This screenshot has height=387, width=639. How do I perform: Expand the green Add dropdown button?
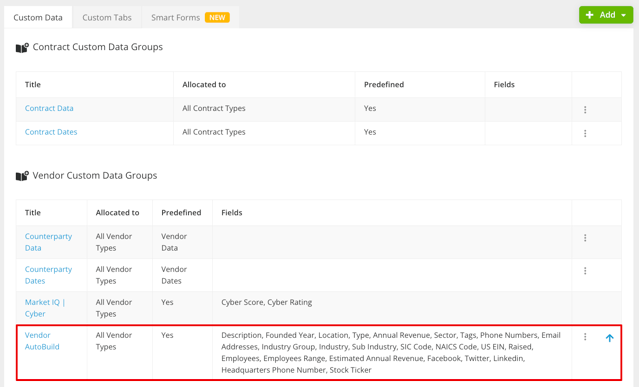606,15
